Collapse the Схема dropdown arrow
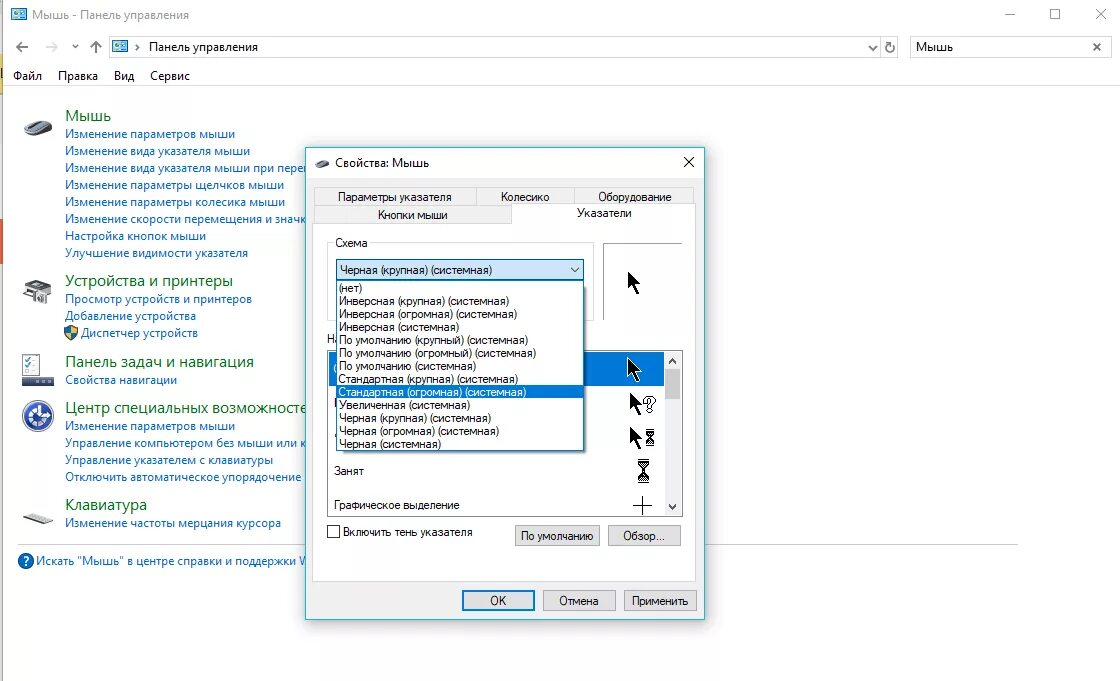 click(574, 269)
